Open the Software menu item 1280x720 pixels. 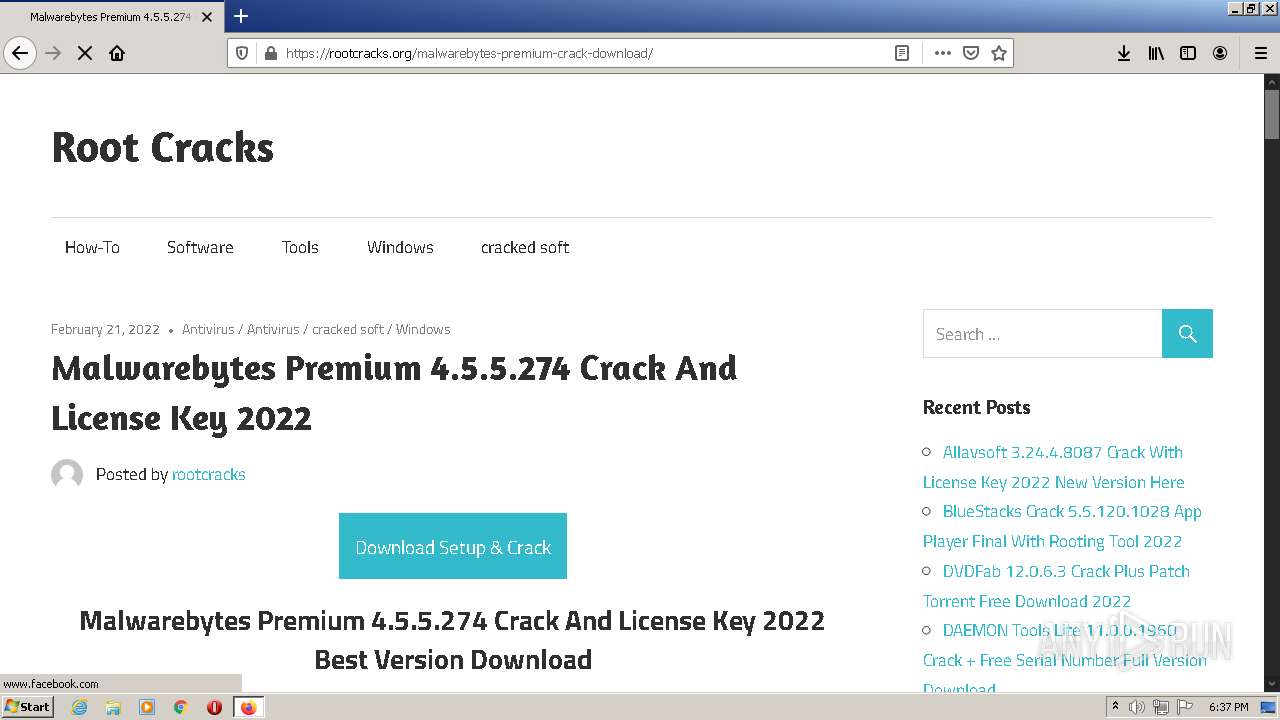[200, 247]
